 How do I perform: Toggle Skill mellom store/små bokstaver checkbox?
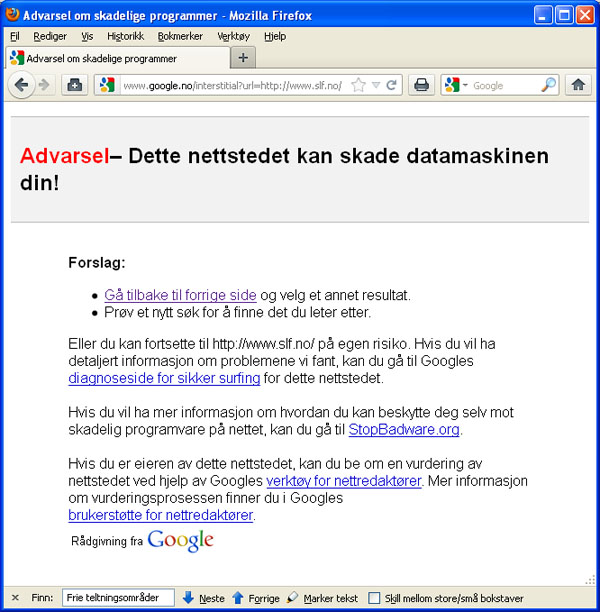(374, 598)
